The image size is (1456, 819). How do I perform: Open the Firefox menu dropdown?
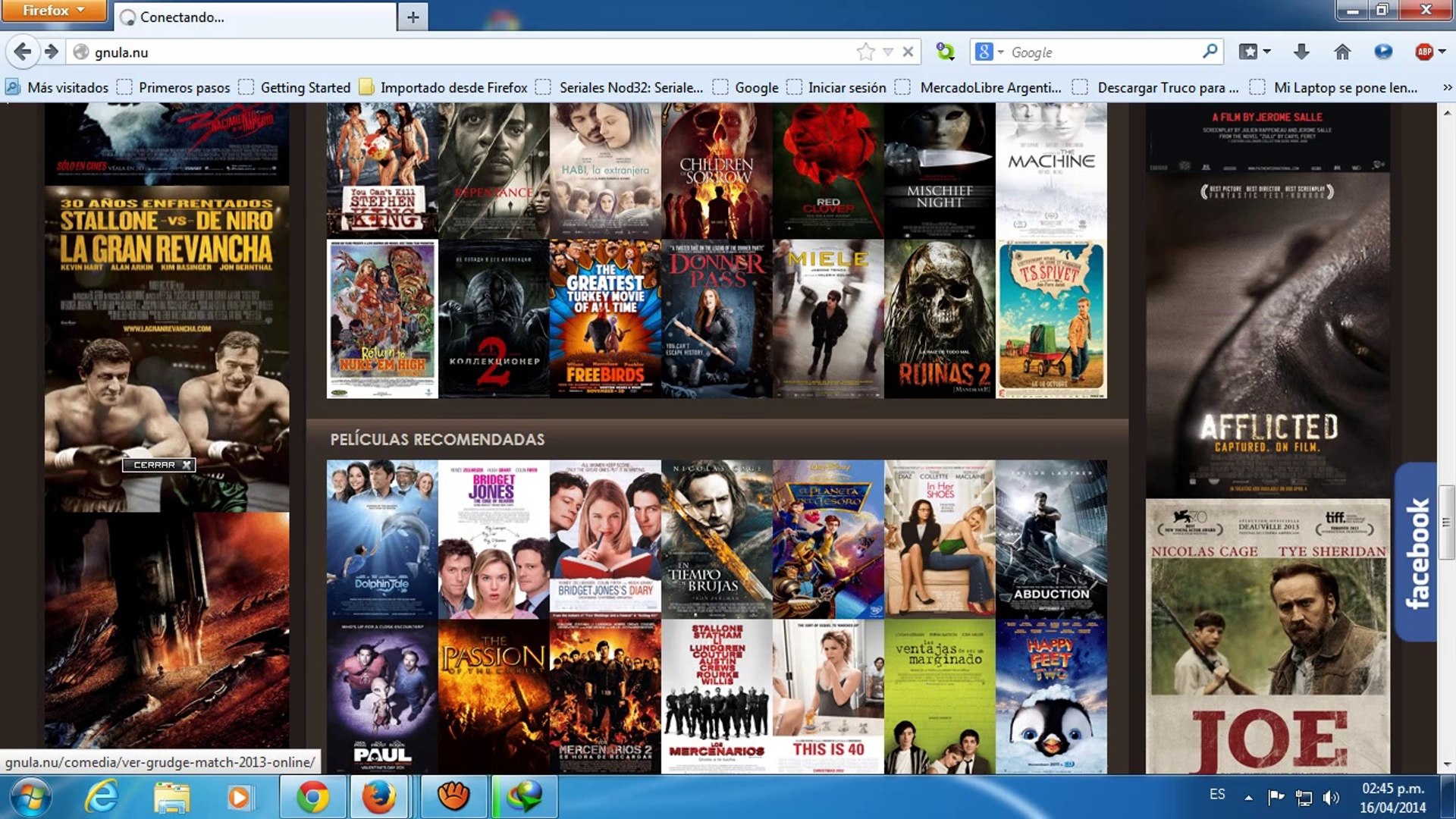click(x=53, y=11)
